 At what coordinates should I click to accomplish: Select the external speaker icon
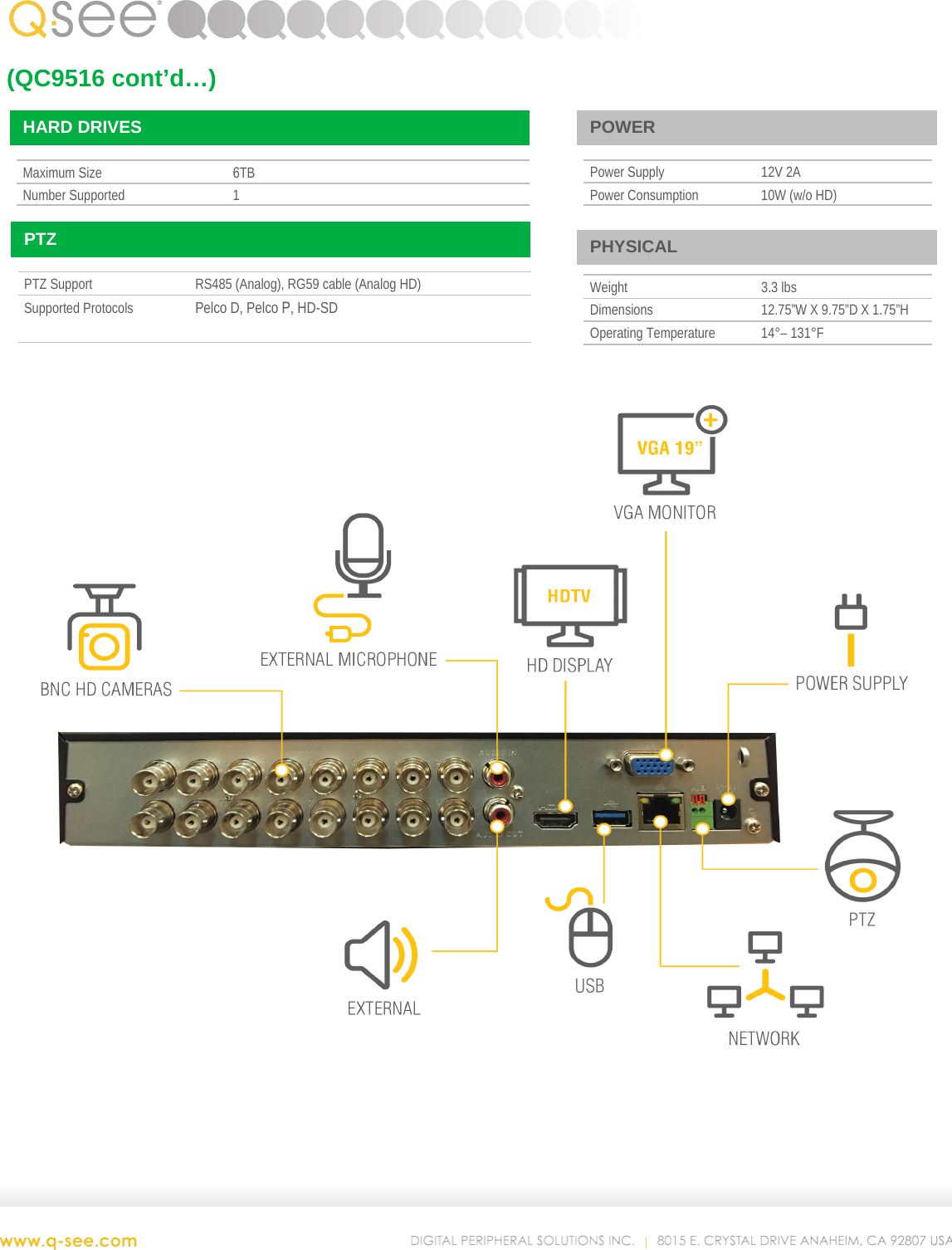[382, 955]
